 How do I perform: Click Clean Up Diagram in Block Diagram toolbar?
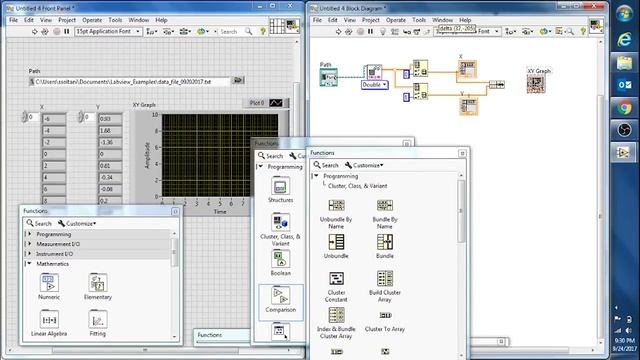559,31
